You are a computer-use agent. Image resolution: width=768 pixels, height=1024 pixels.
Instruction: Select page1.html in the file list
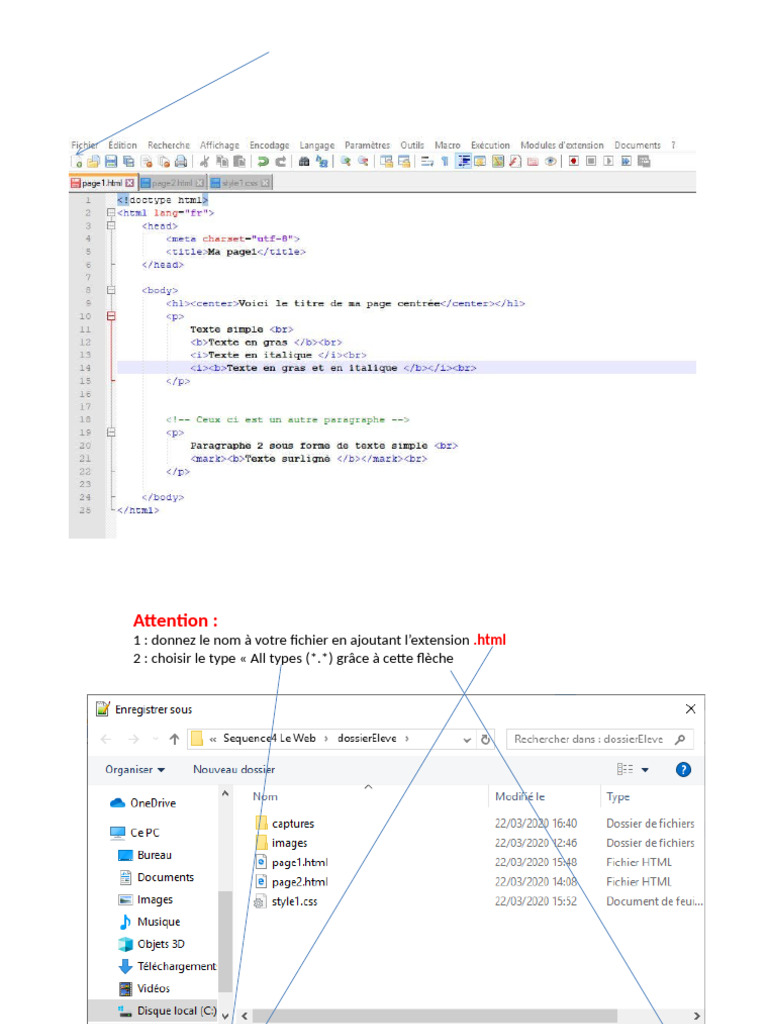tap(299, 862)
